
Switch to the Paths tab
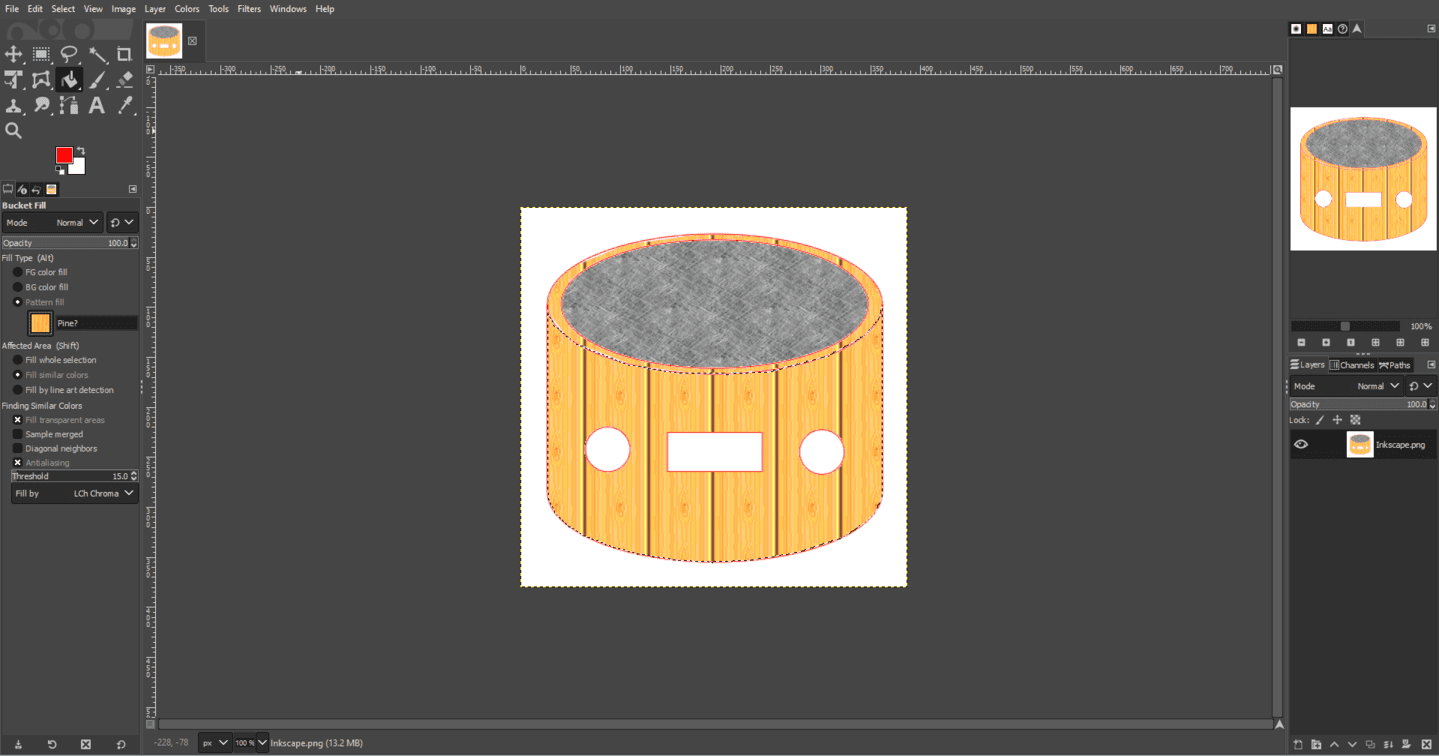[1394, 365]
